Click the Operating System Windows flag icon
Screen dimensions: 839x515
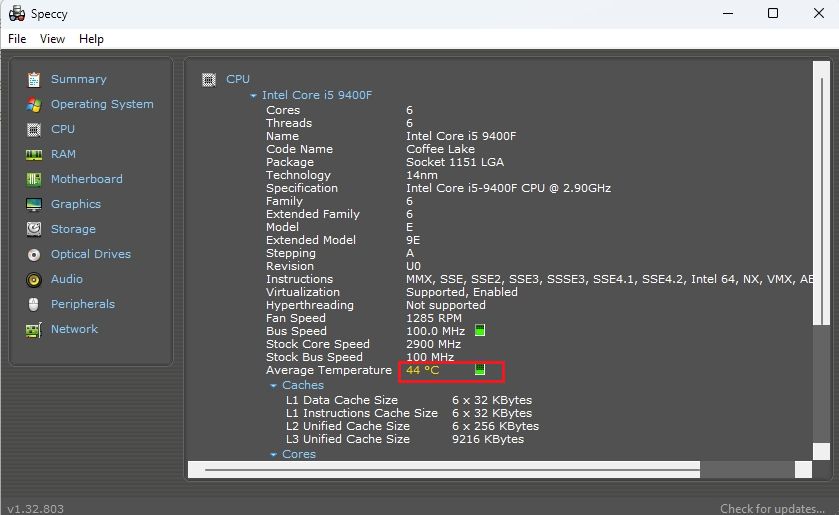pyautogui.click(x=34, y=104)
